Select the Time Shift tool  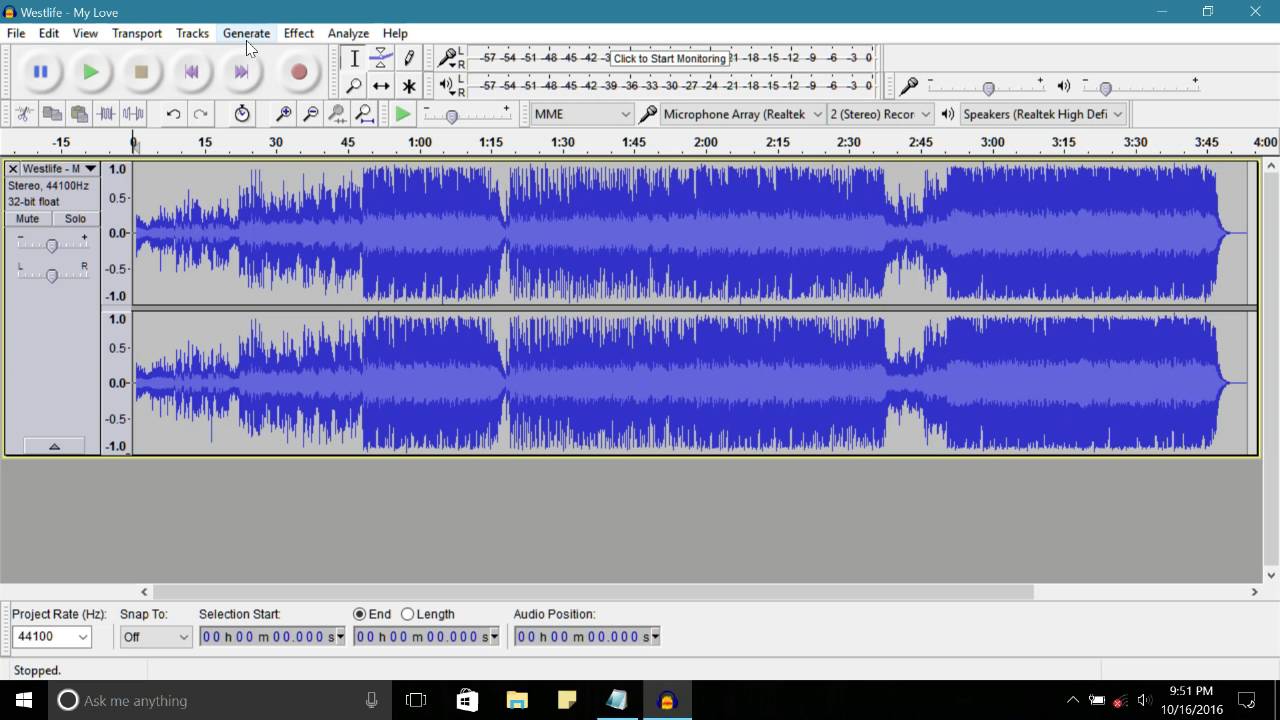click(381, 86)
